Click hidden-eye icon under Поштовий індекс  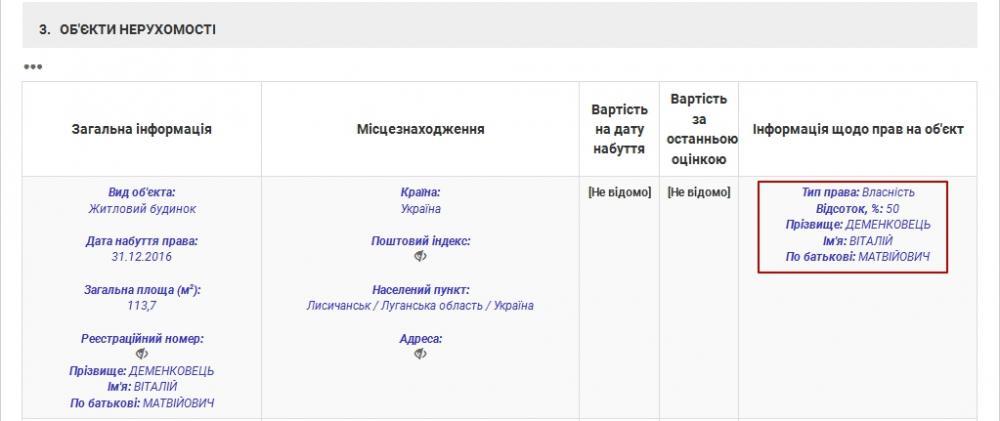click(x=420, y=256)
